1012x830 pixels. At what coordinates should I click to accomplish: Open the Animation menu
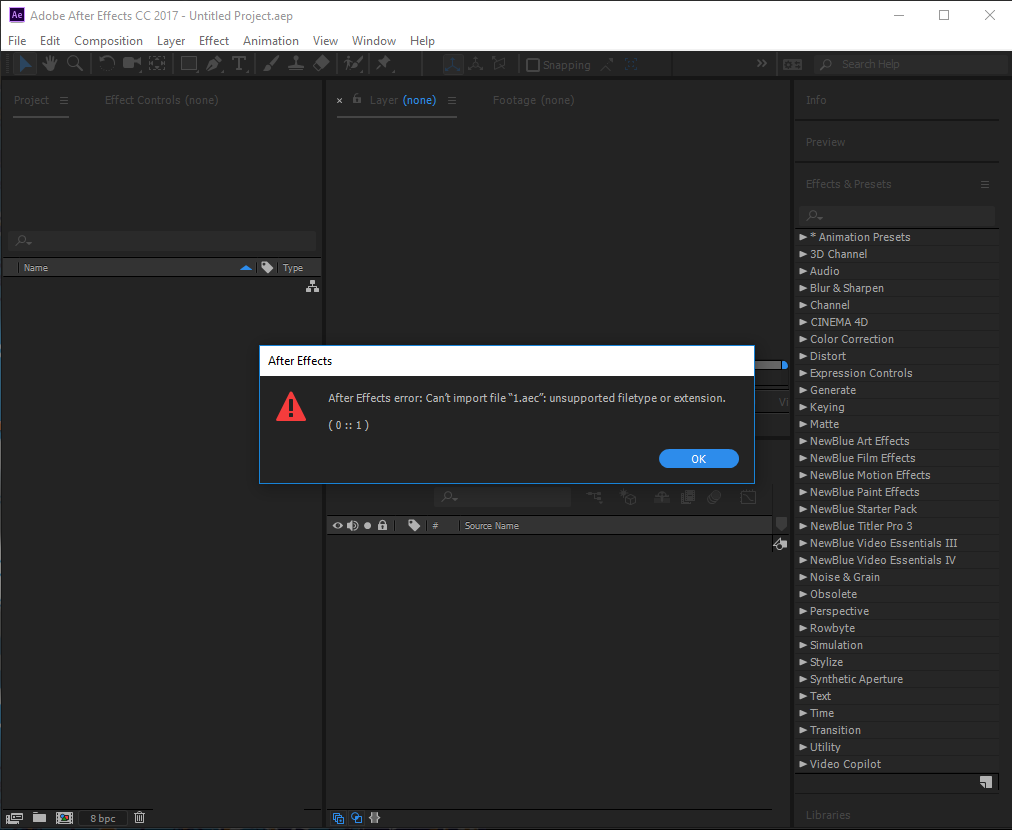tap(270, 41)
